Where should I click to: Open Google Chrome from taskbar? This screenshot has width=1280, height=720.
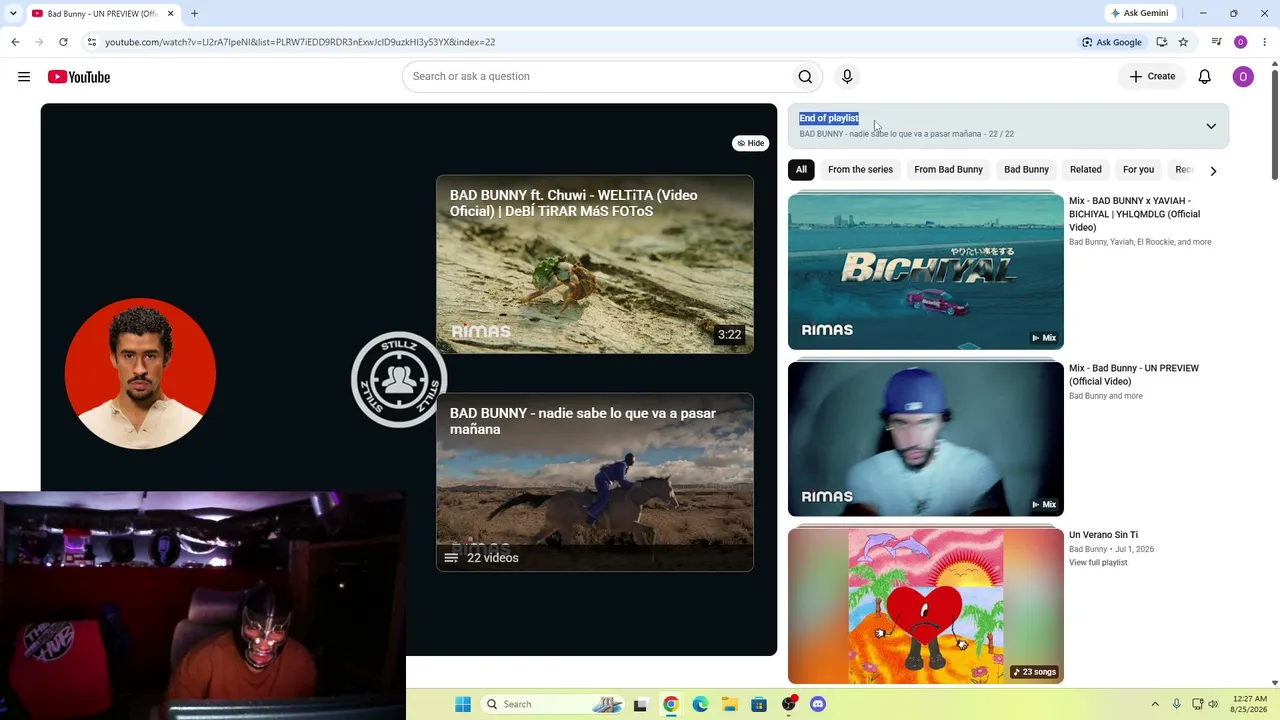pyautogui.click(x=671, y=704)
